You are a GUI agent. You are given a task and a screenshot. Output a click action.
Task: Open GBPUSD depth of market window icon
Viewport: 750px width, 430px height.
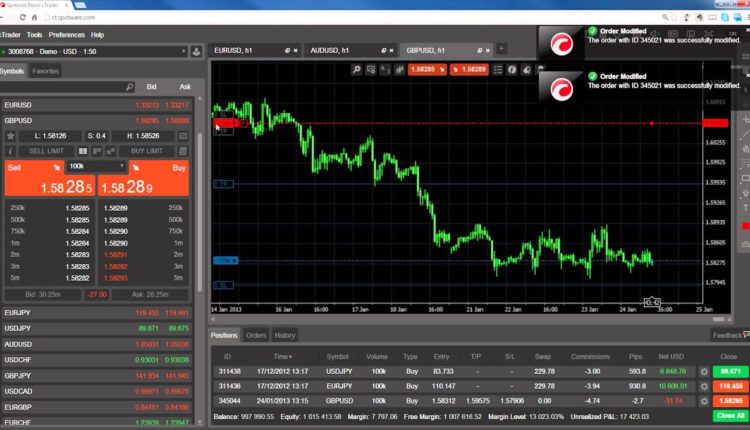click(183, 136)
